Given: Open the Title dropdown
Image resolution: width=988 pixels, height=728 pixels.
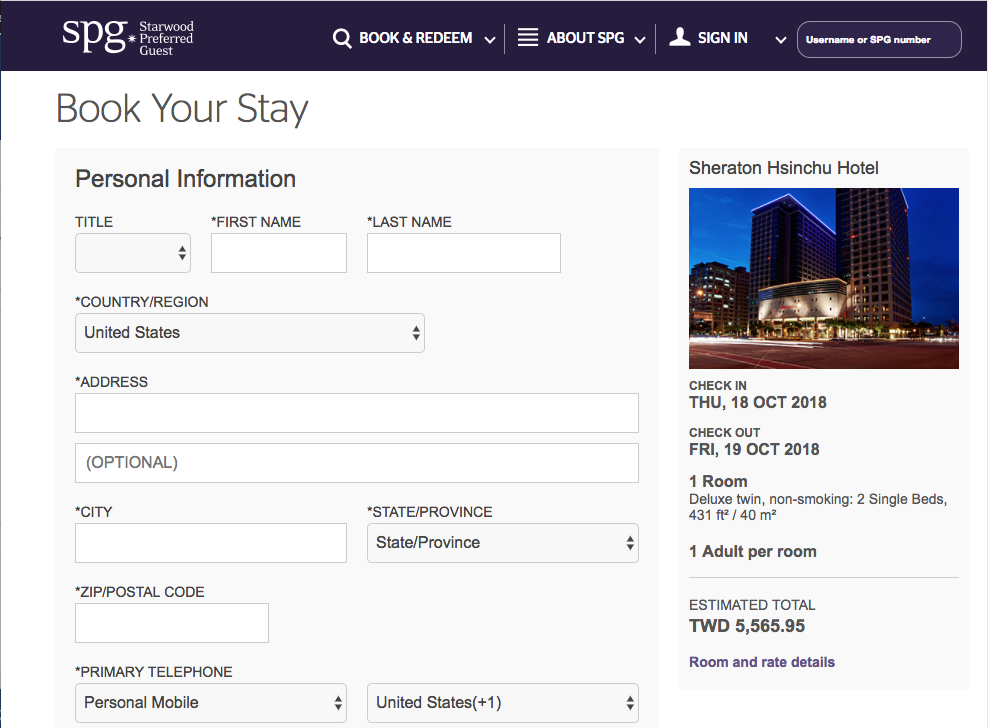Looking at the screenshot, I should click(x=133, y=253).
